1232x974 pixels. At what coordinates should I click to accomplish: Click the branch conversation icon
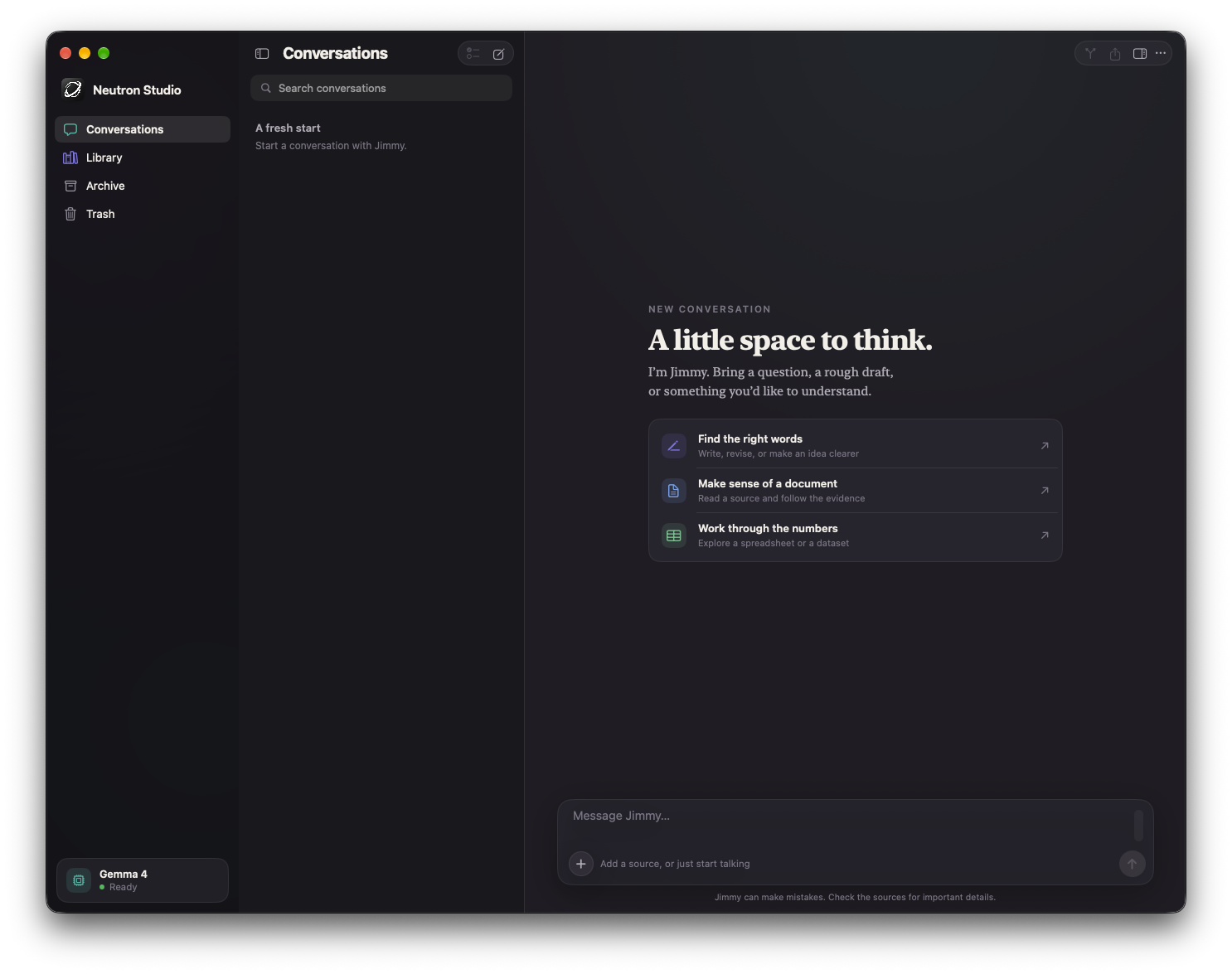[x=1090, y=54]
